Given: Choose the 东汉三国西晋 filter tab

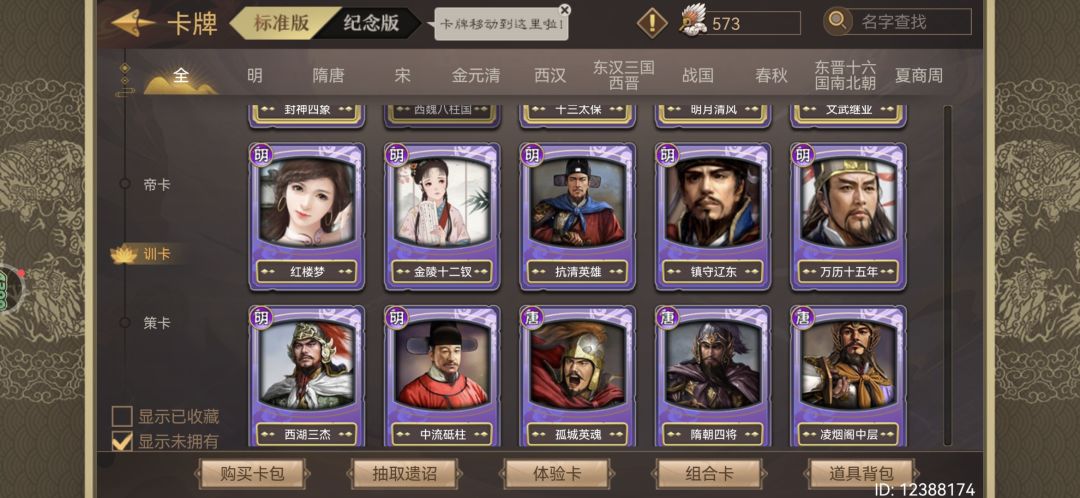Looking at the screenshot, I should pos(623,75).
